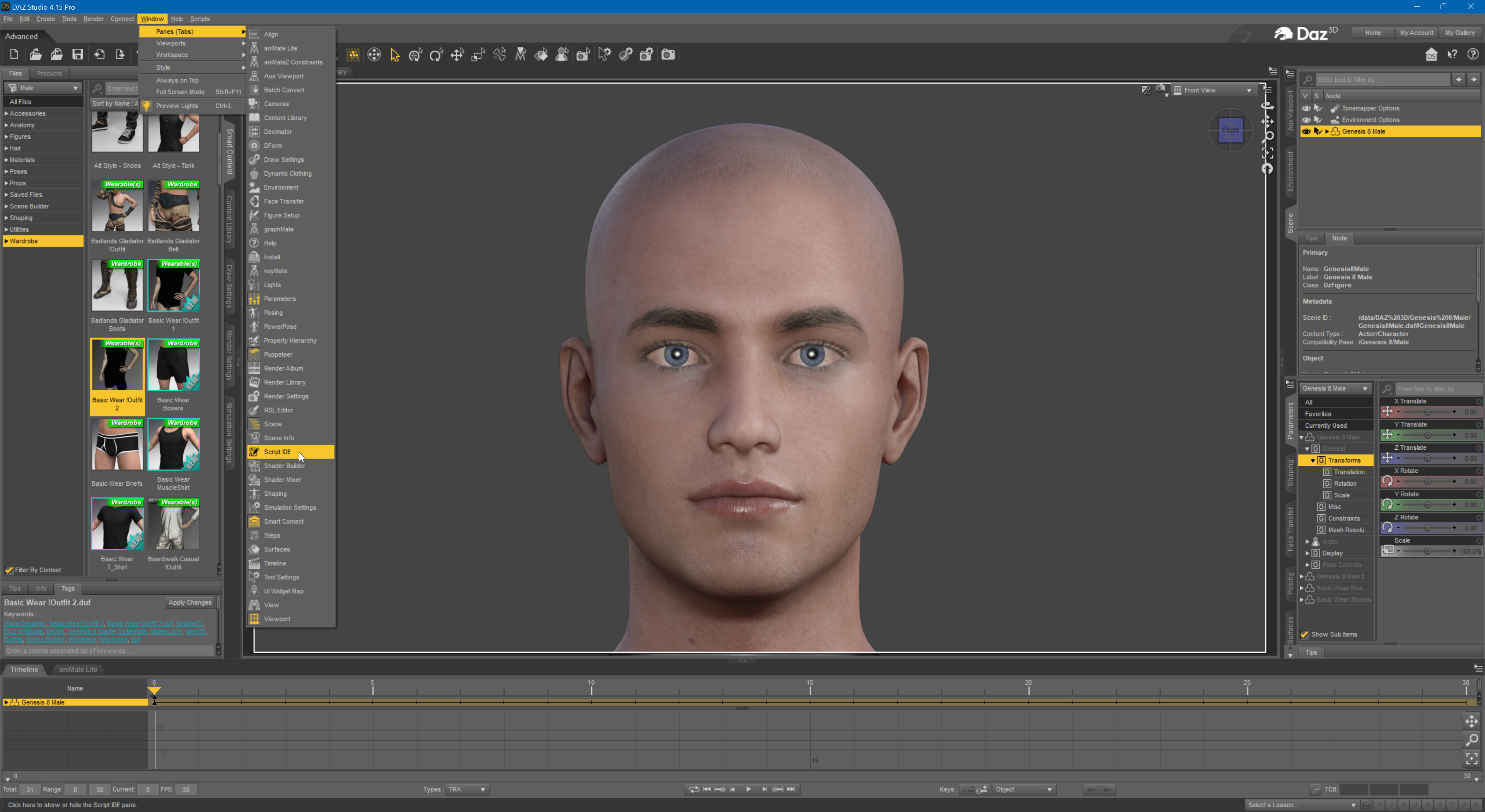Screen dimensions: 1485x812
Task: Open the Object keys dropdown
Action: tap(1024, 789)
